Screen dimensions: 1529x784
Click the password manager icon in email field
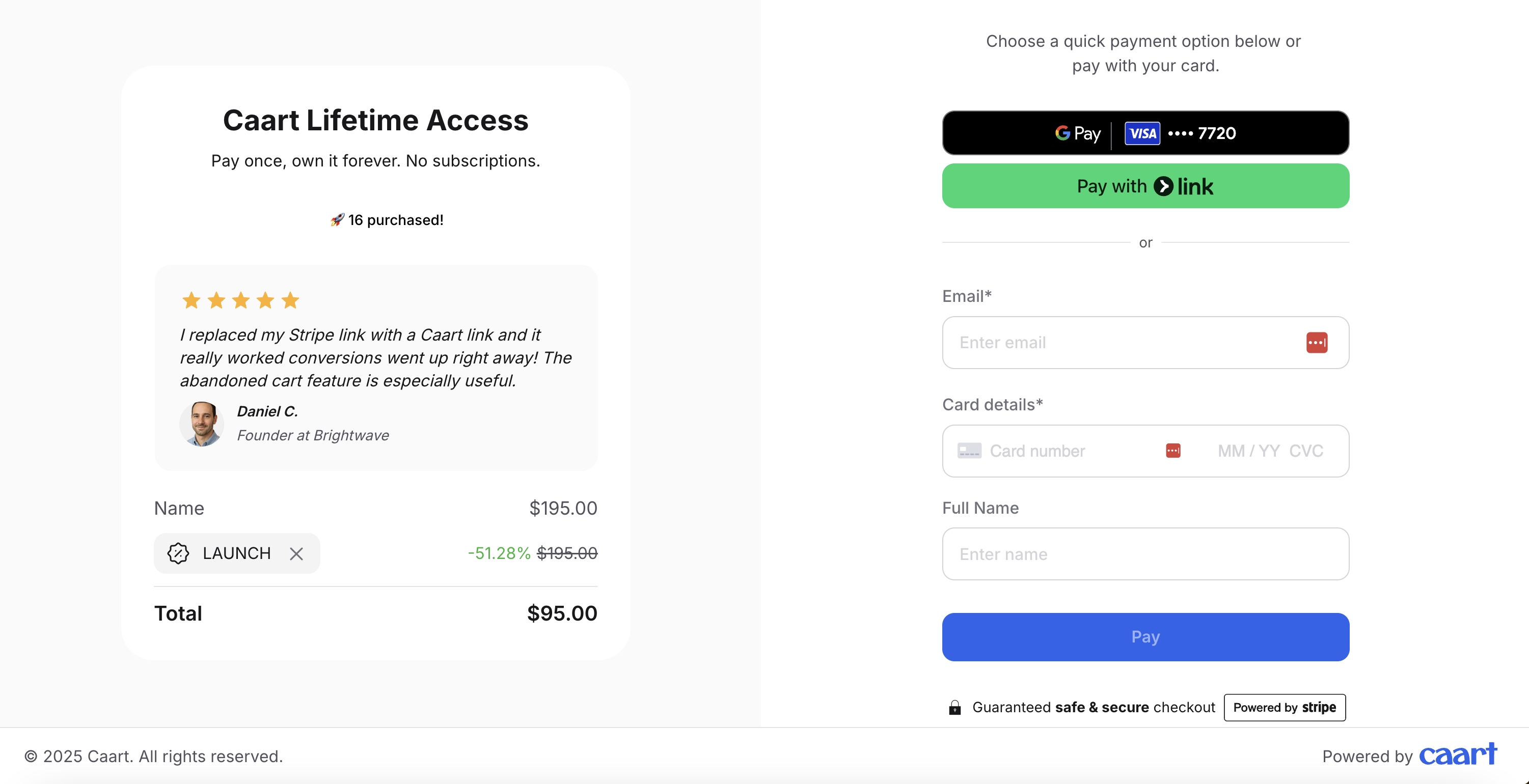click(1317, 343)
